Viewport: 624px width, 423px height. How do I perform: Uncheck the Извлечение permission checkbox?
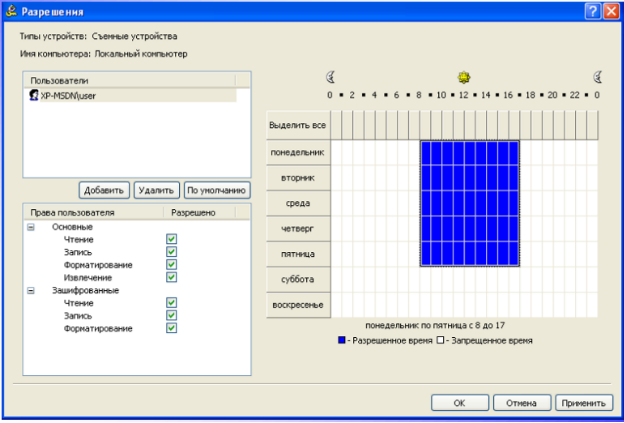tap(172, 277)
